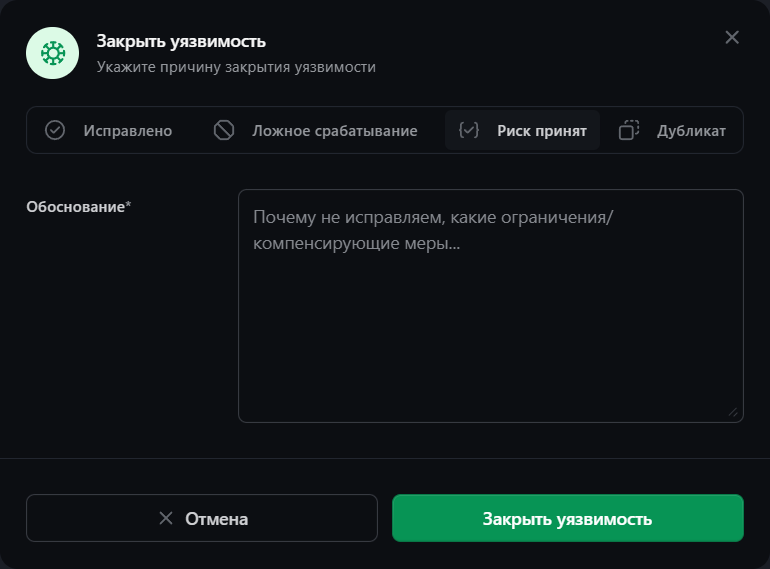Viewport: 770px width, 569px height.
Task: Click the Отмена button
Action: click(x=202, y=518)
